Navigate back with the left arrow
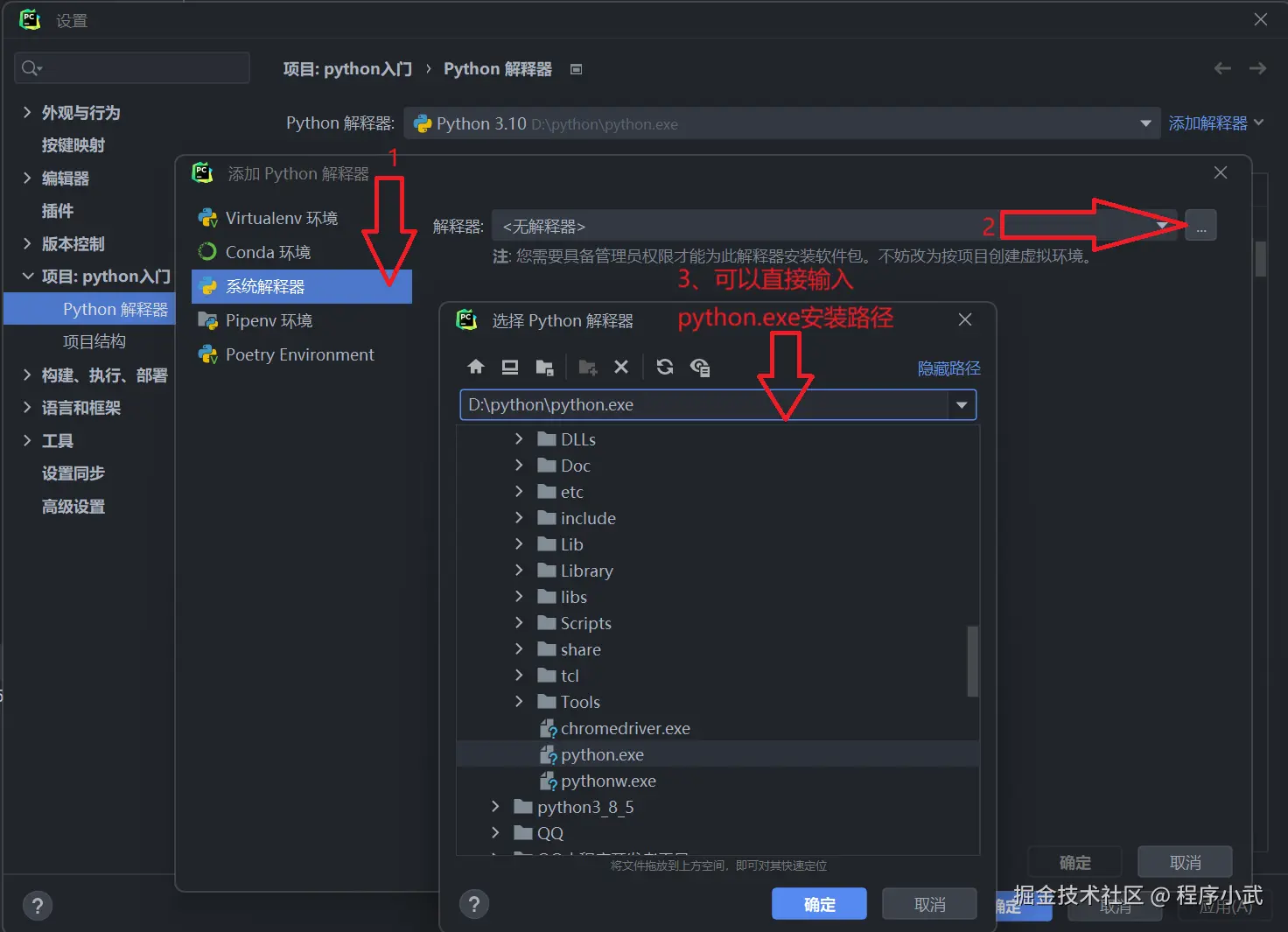The image size is (1288, 932). [x=1222, y=68]
